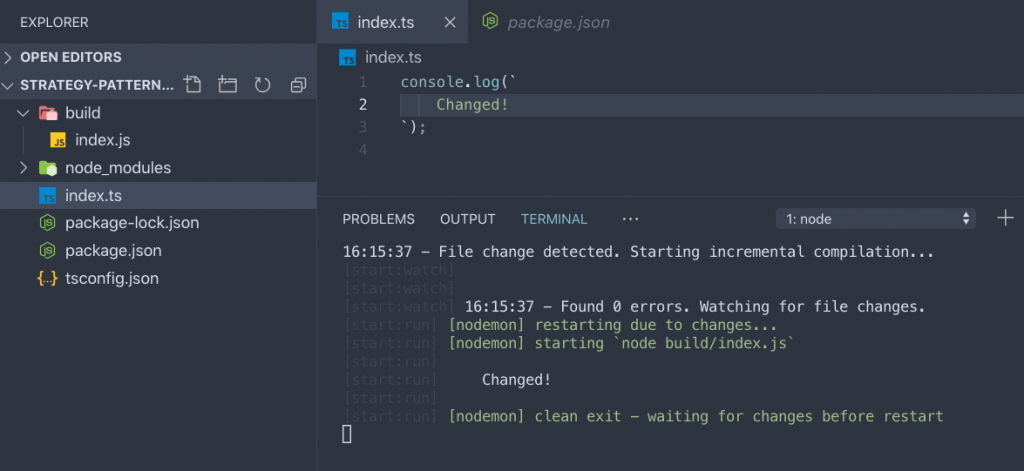The image size is (1024, 471).
Task: Click the Node icon beside package-lock.json
Action: [x=48, y=223]
